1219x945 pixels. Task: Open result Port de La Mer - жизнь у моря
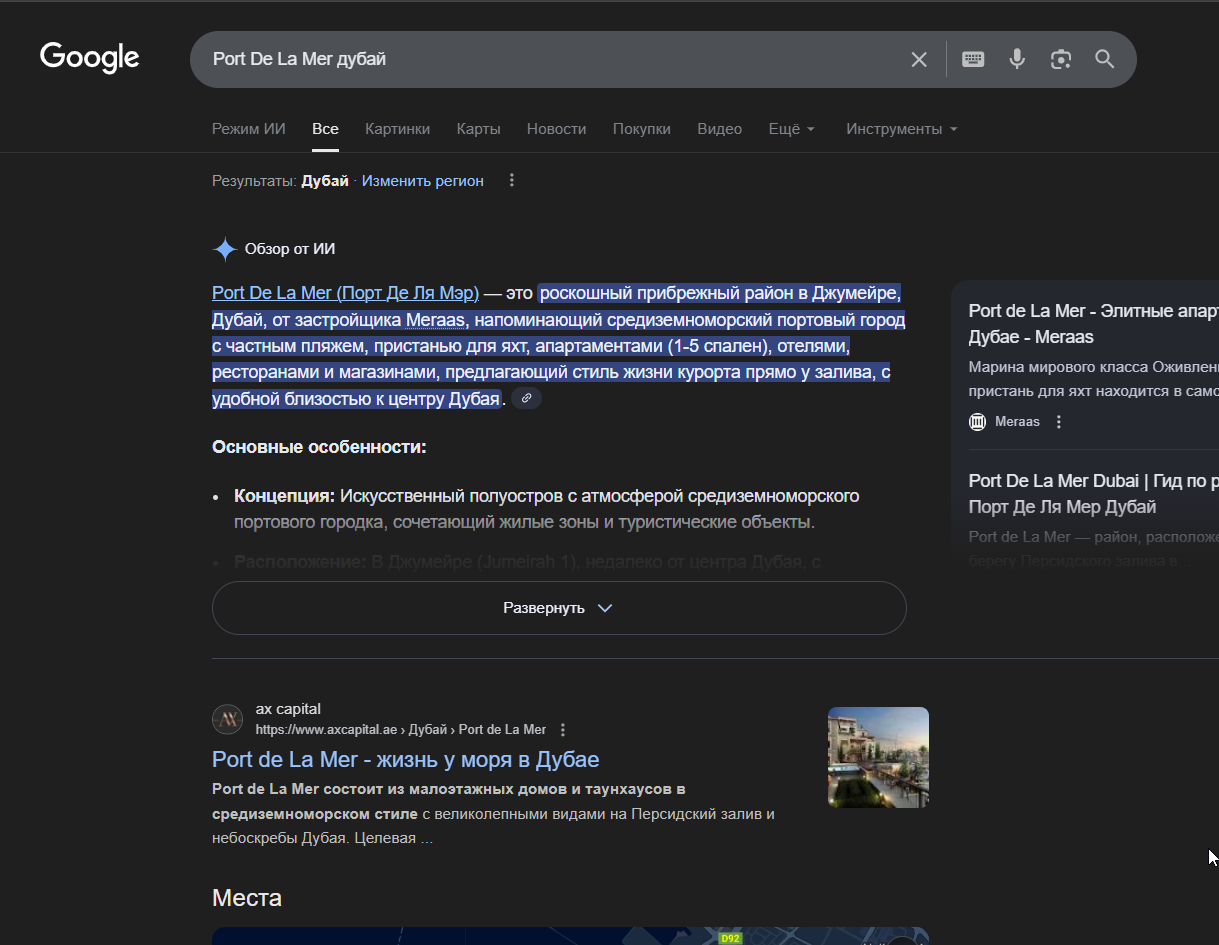pyautogui.click(x=406, y=759)
